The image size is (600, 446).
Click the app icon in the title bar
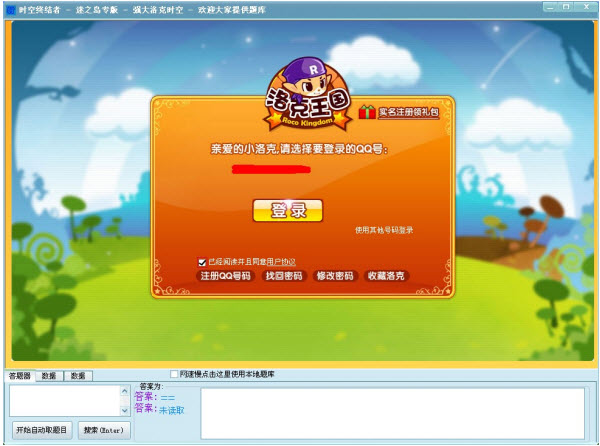[x=11, y=10]
